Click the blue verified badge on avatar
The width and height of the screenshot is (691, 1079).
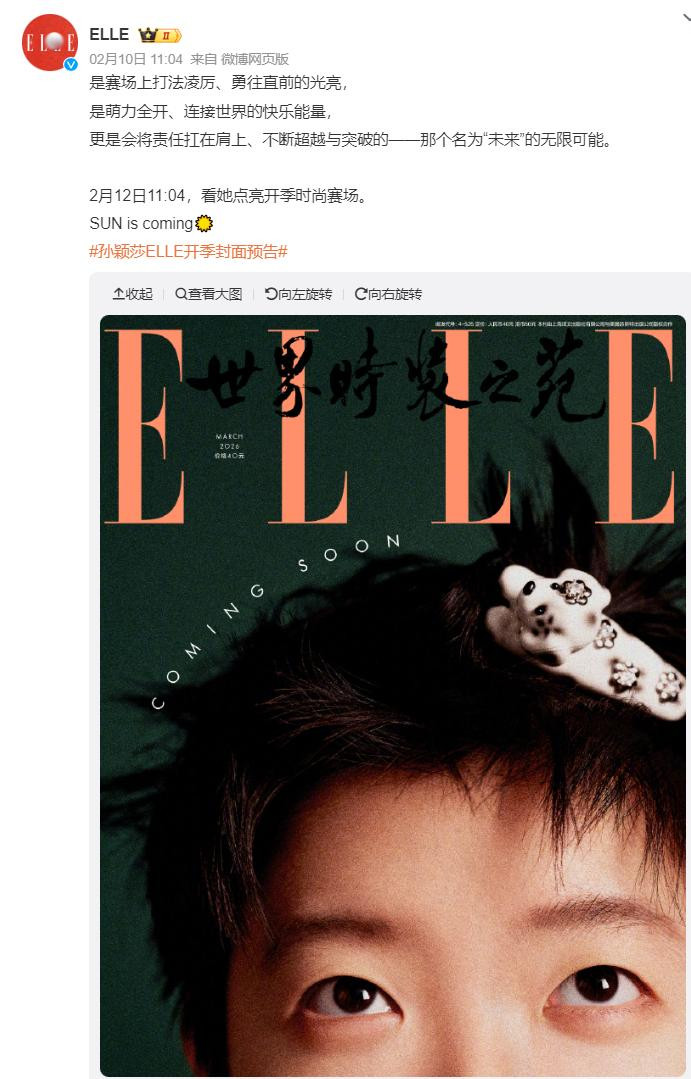click(70, 64)
